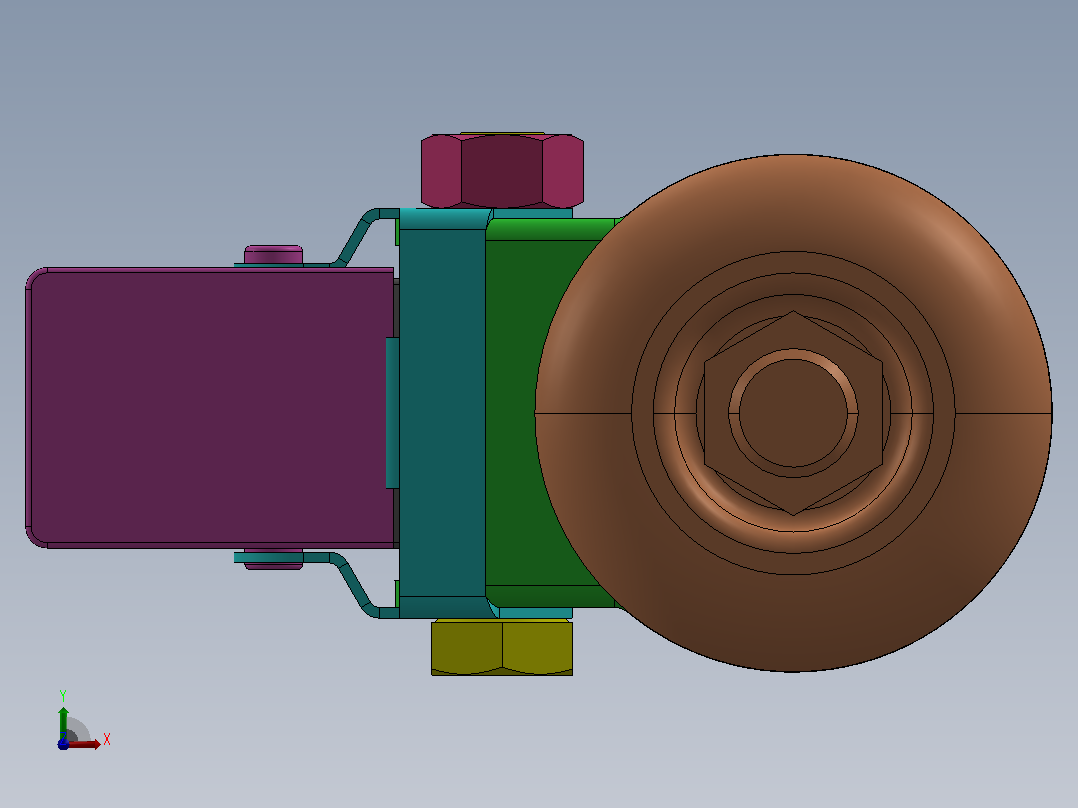Screen dimensions: 1078x808
Task: Select the brown hex nut at wheel center
Action: tap(793, 413)
